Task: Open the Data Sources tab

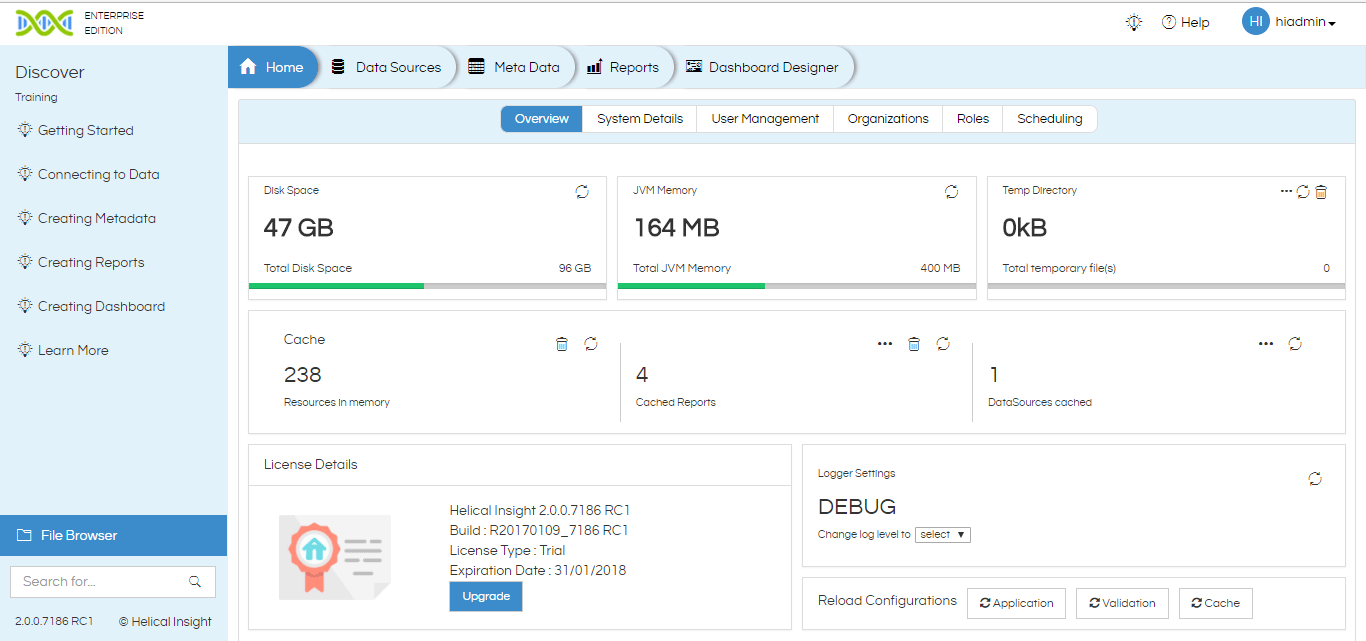Action: 387,67
